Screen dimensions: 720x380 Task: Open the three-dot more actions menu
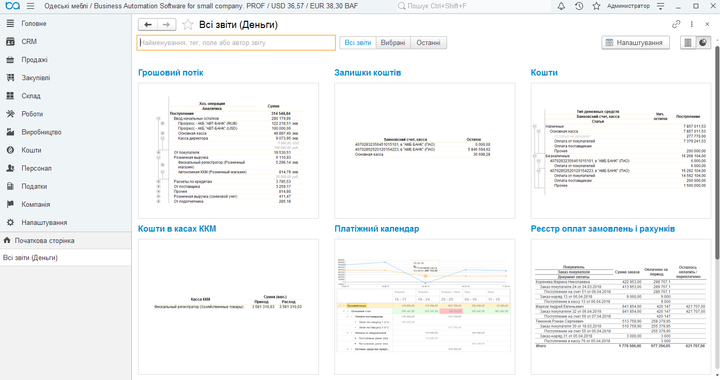[692, 24]
